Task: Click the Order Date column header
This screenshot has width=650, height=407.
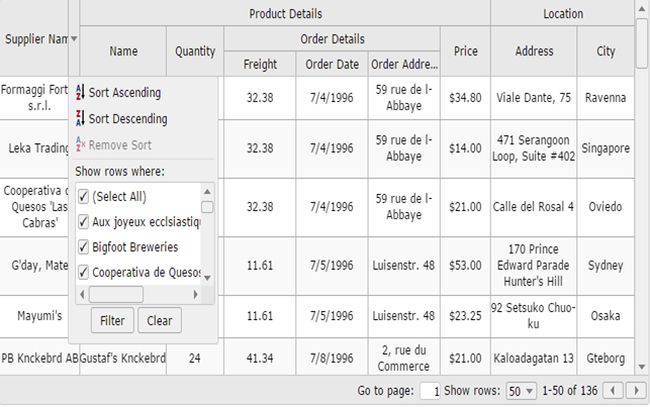Action: point(332,64)
